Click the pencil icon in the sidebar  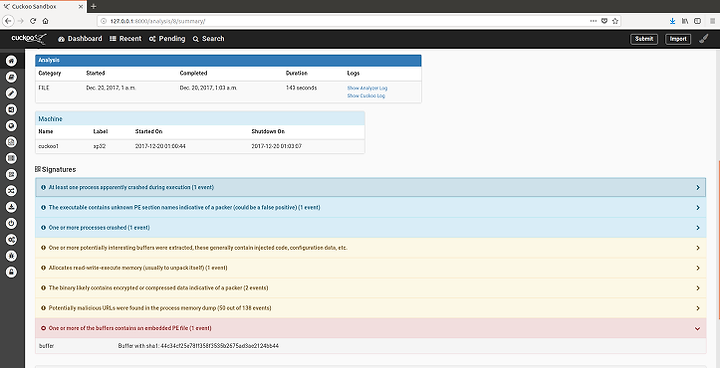[x=11, y=93]
